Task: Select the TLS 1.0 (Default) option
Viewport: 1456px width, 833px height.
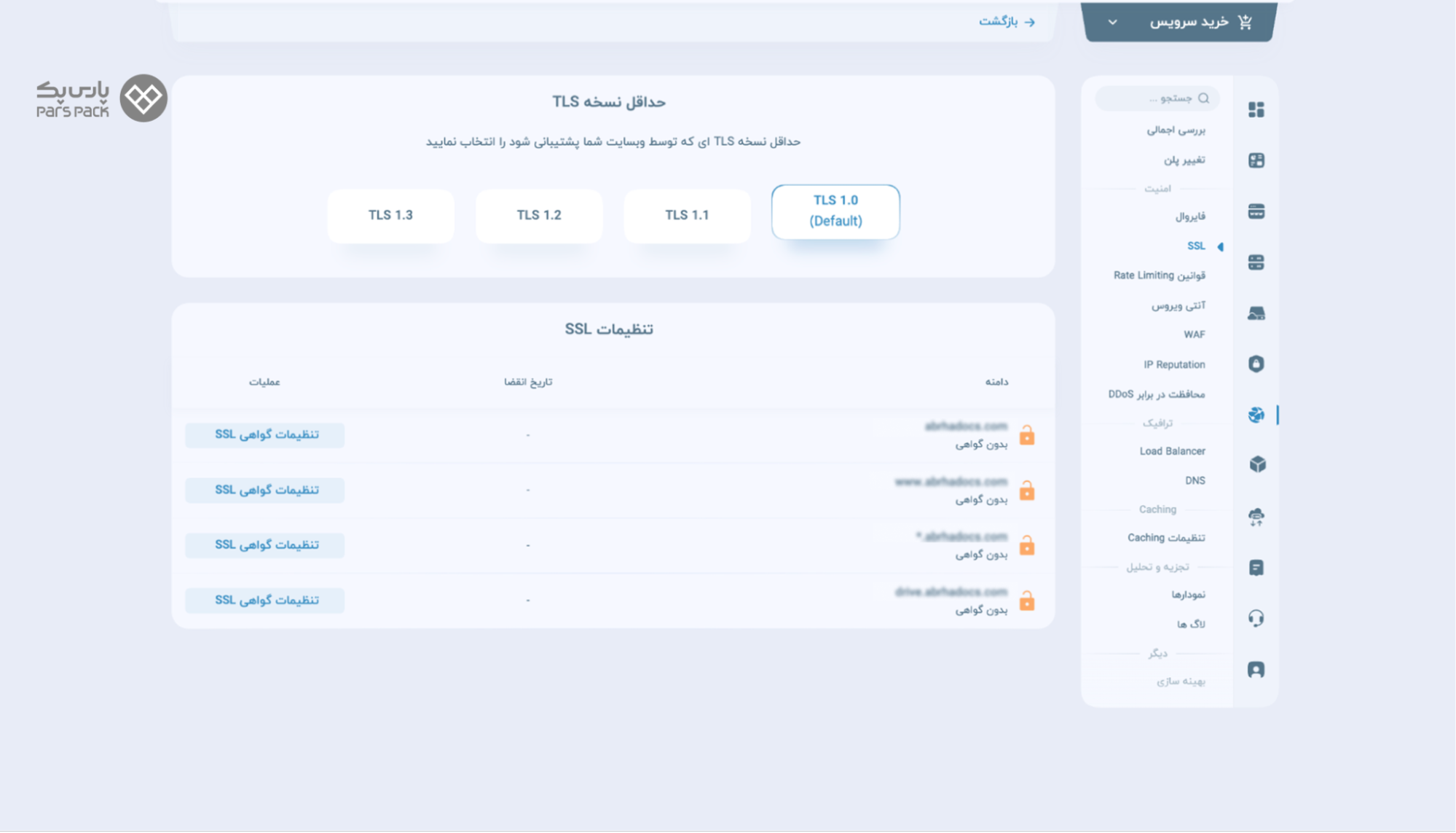Action: click(x=835, y=211)
